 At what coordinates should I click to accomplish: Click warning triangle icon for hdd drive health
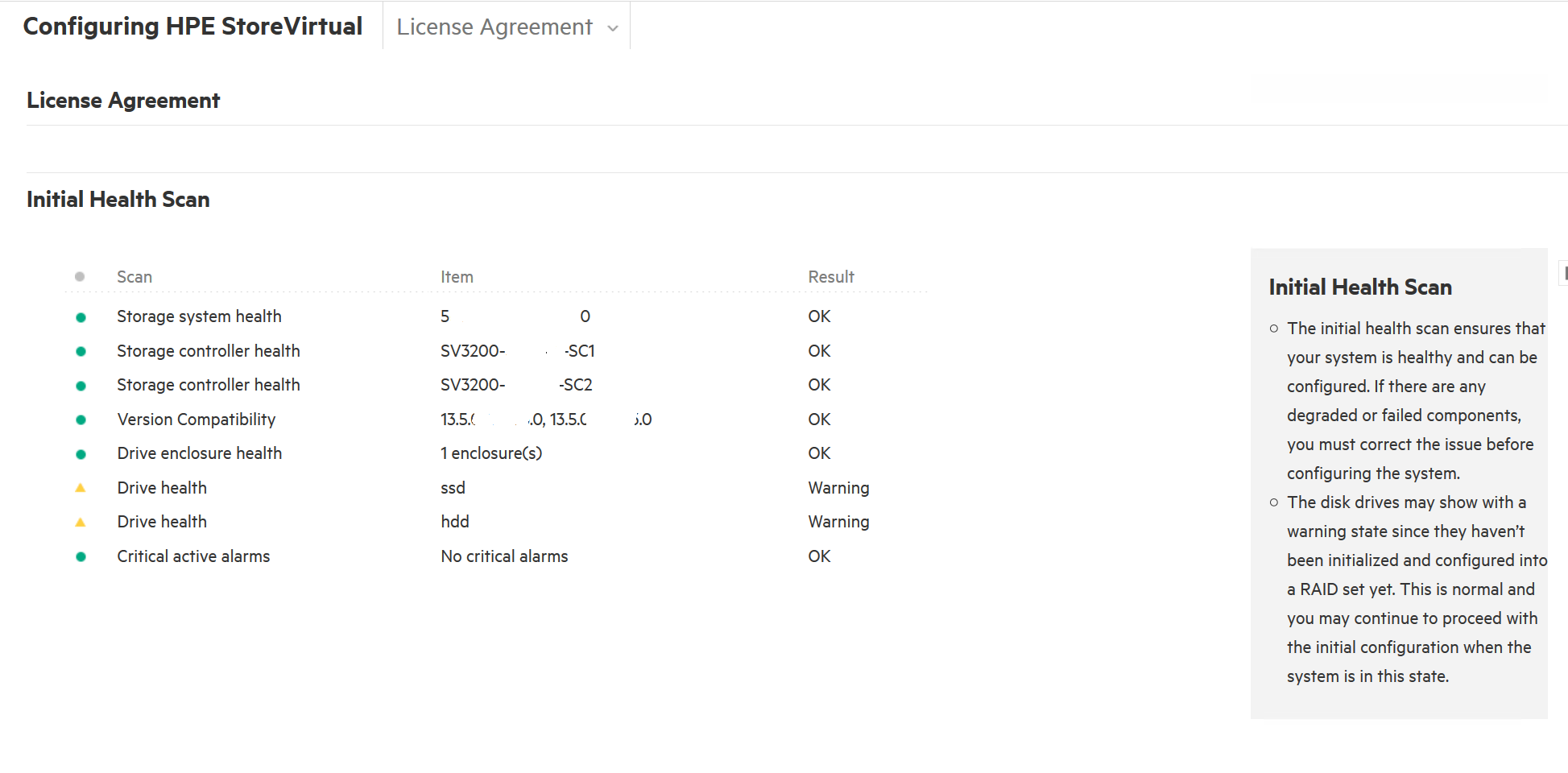point(81,523)
